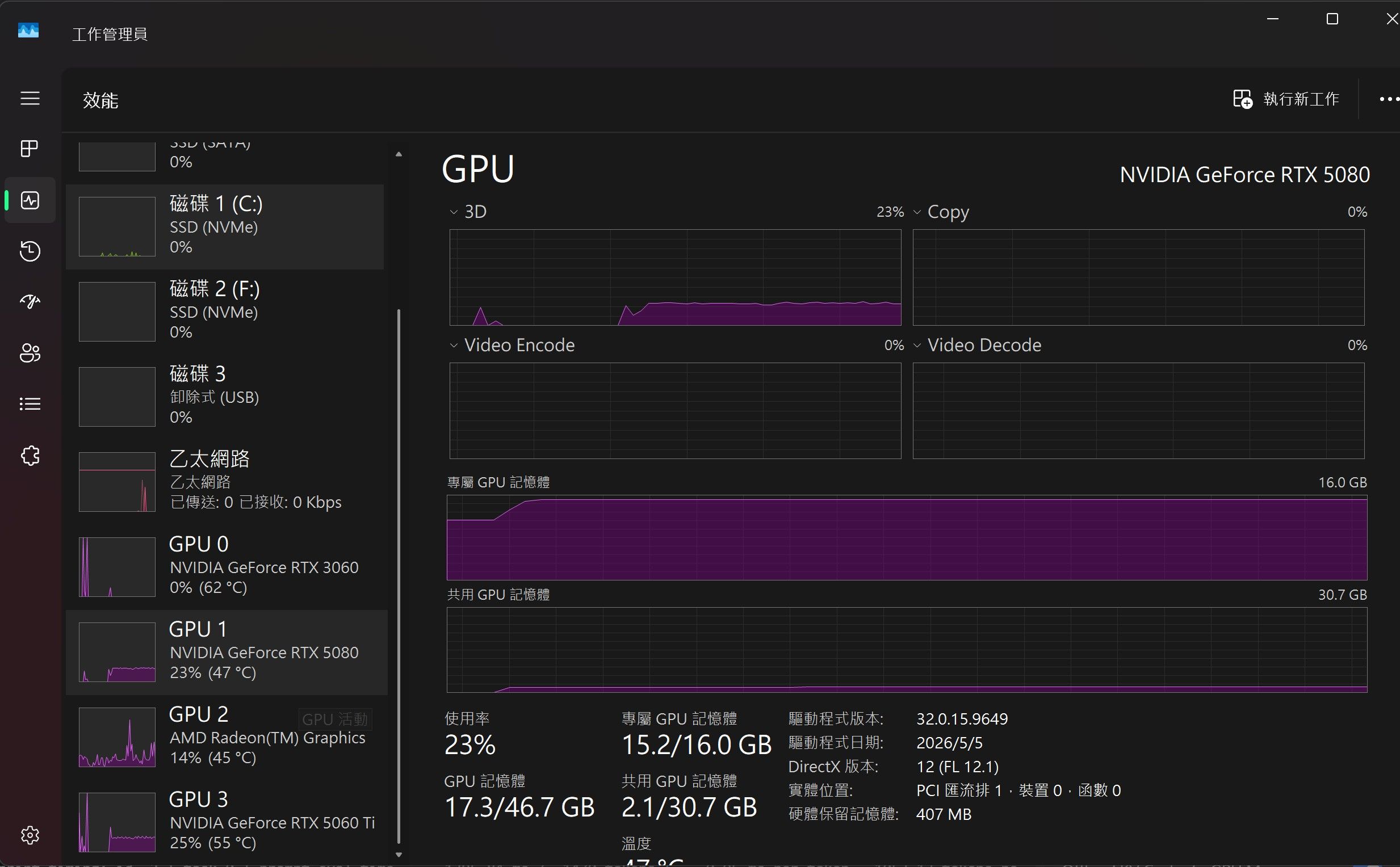The height and width of the screenshot is (867, 1400).
Task: Maximize the Task Manager window
Action: pyautogui.click(x=1332, y=19)
